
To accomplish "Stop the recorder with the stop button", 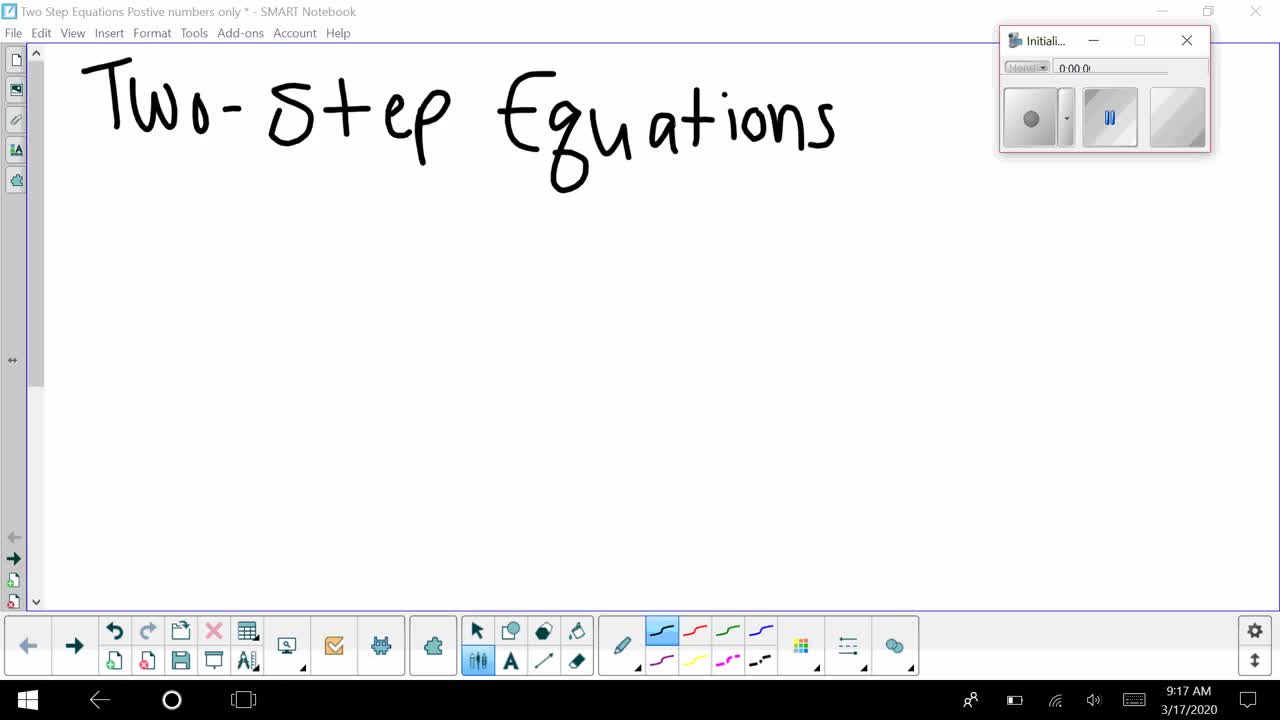I will click(1177, 117).
